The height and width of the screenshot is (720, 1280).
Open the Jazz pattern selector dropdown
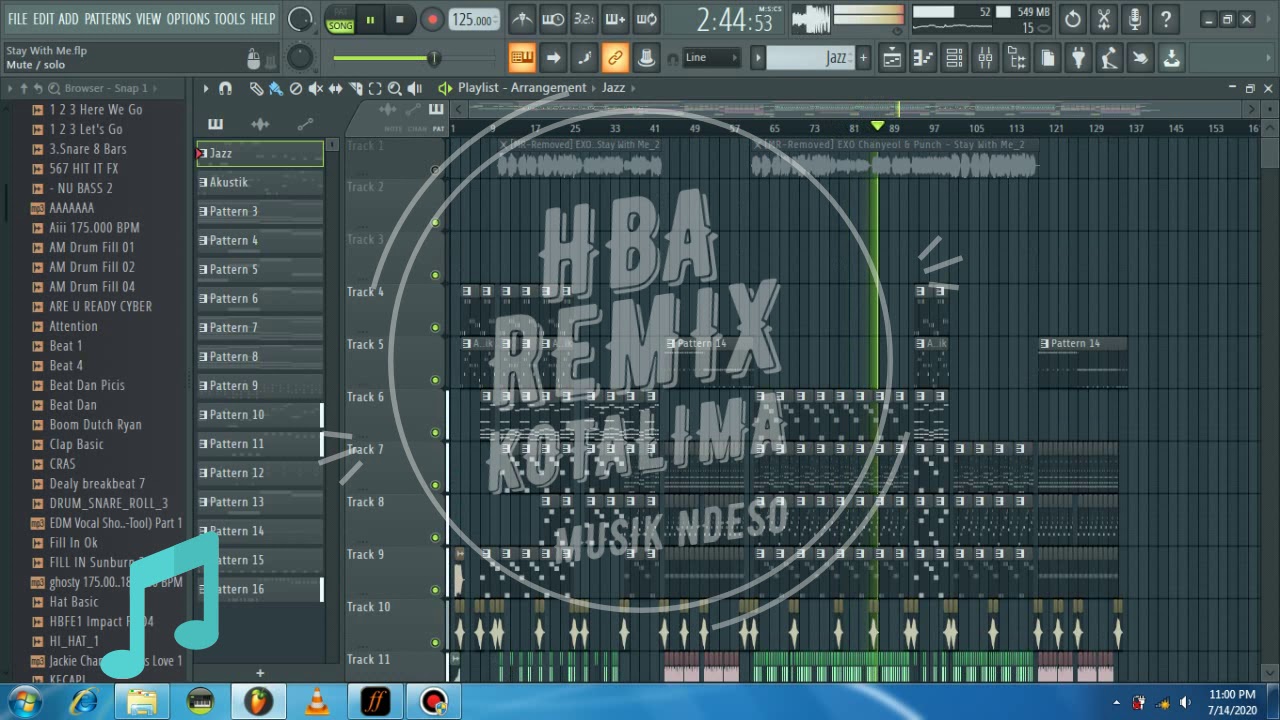810,58
